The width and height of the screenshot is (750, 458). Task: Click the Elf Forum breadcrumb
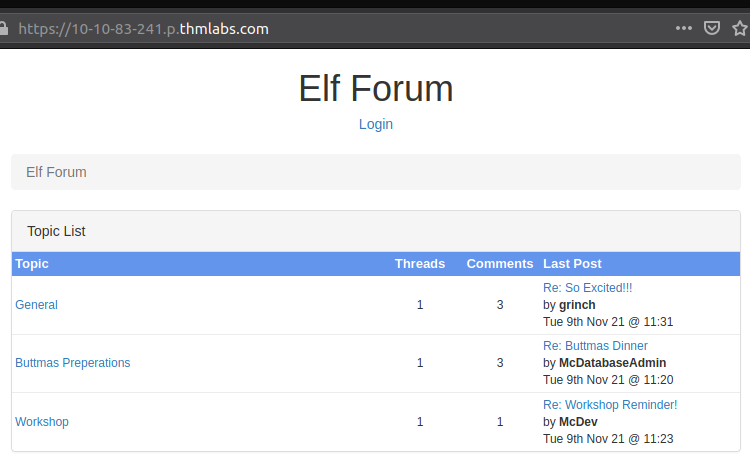click(56, 172)
